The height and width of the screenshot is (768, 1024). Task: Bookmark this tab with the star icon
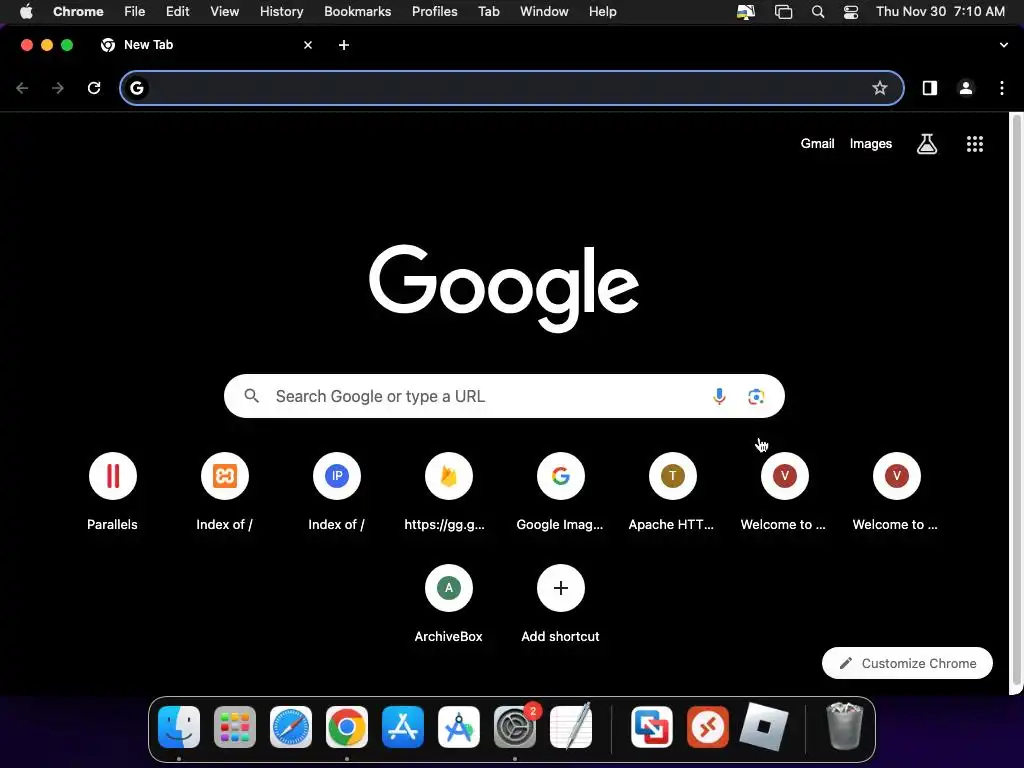coord(880,88)
